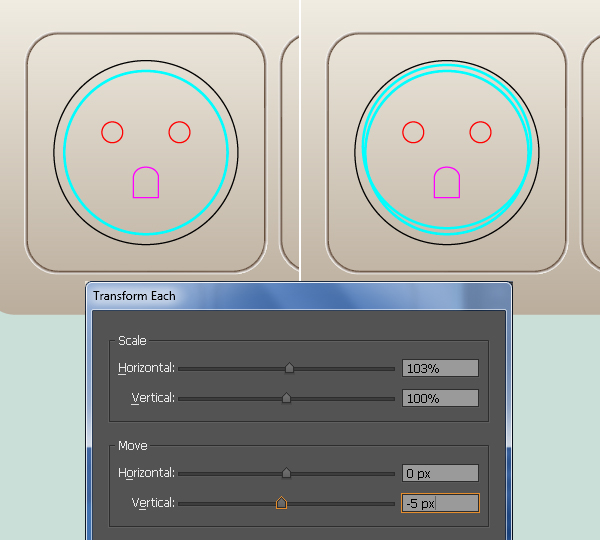Click the Move group label

(x=133, y=445)
